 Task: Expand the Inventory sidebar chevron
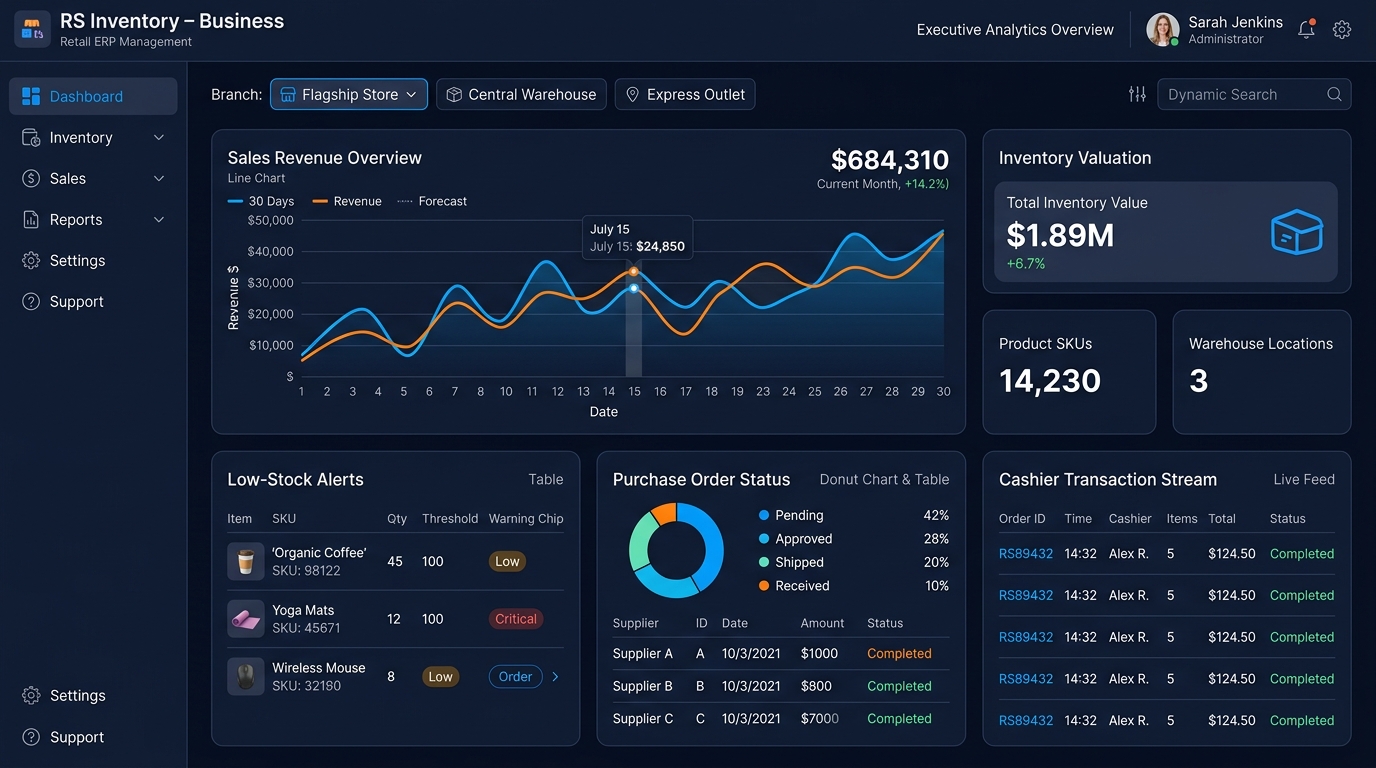[159, 137]
